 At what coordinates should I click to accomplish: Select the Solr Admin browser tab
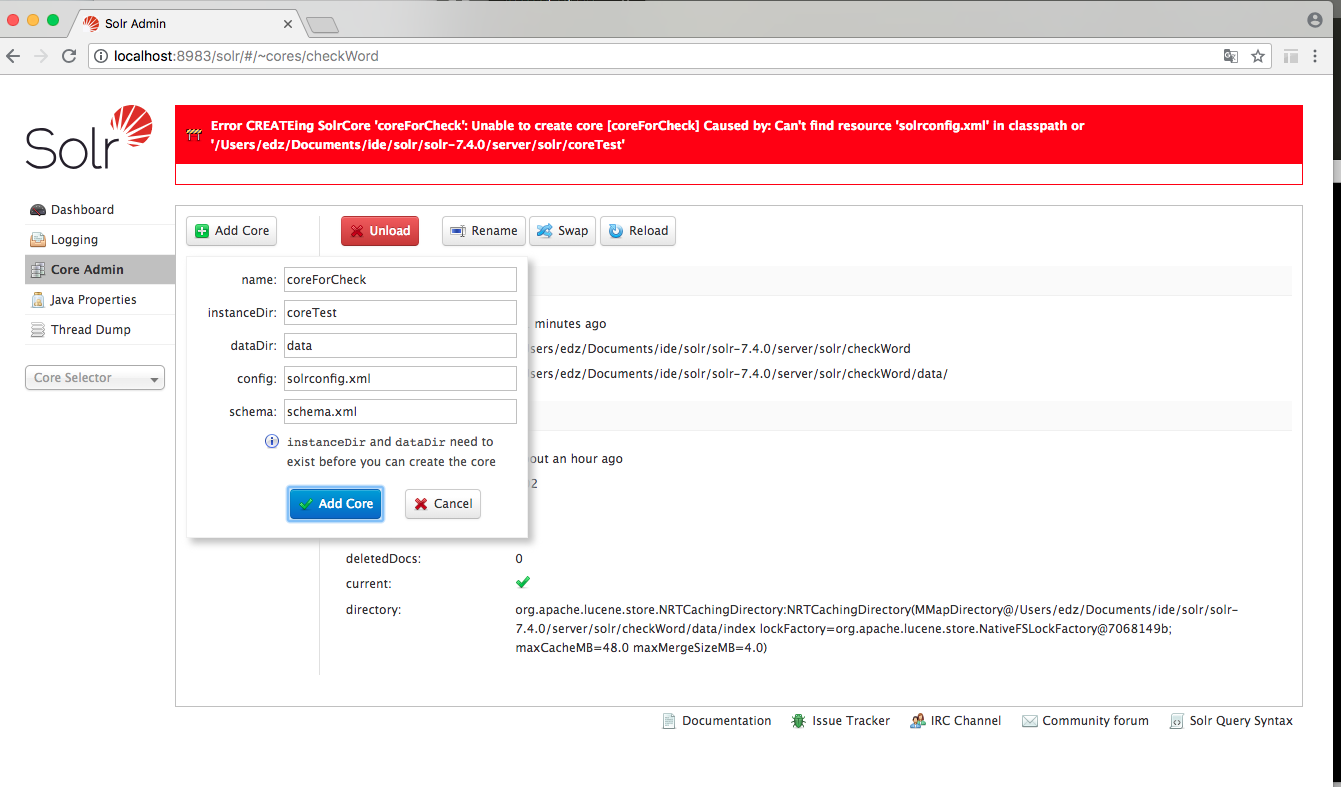coord(185,23)
